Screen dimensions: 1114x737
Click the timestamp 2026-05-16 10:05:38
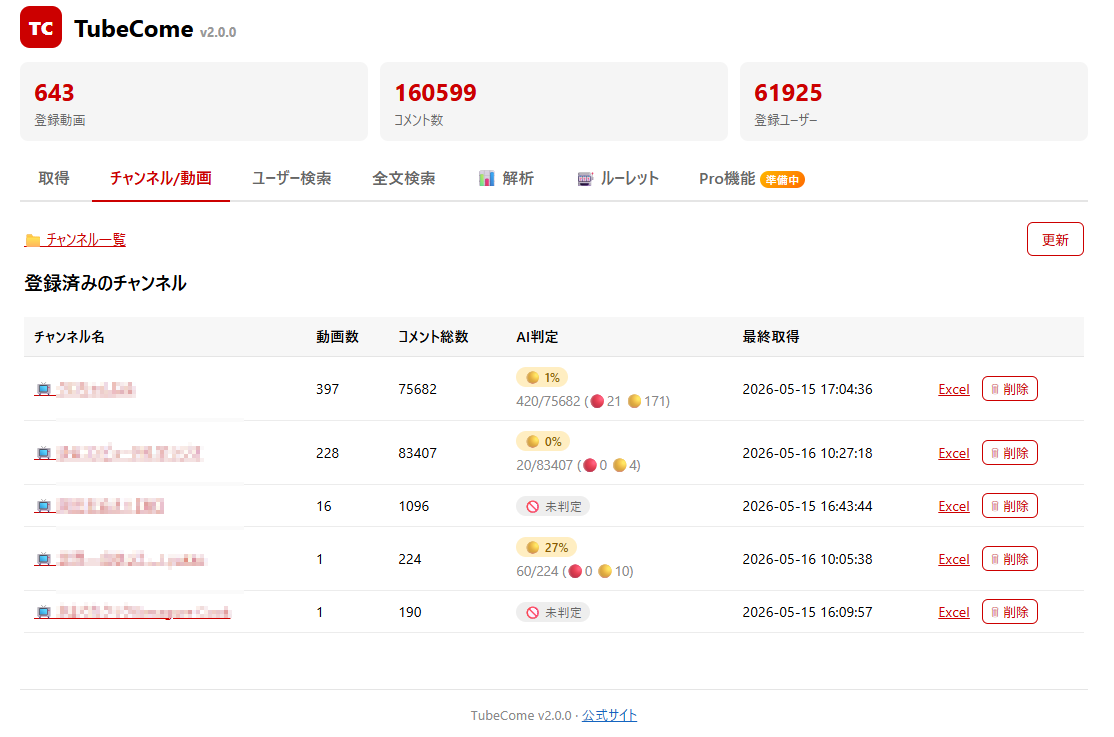(807, 559)
